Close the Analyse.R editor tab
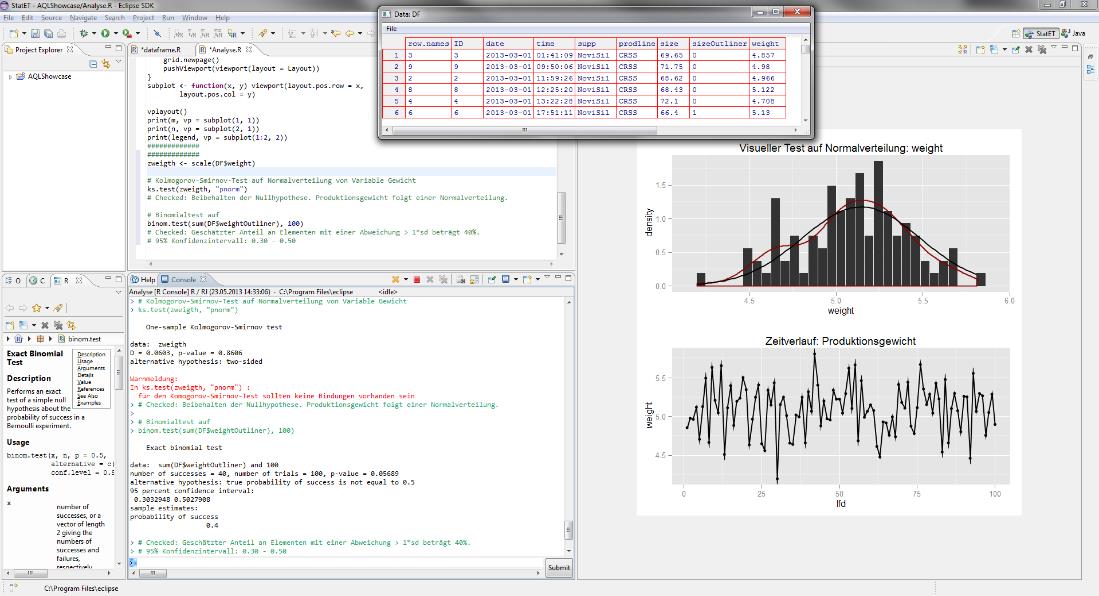This screenshot has height=596, width=1099. coord(249,50)
